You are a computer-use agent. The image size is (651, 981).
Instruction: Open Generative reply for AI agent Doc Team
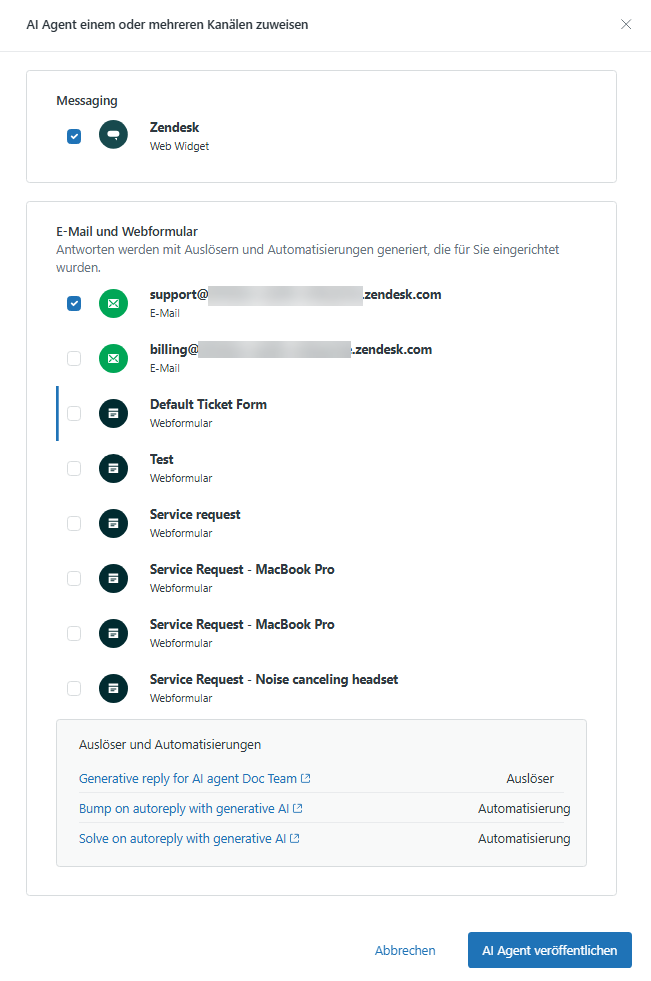(188, 779)
